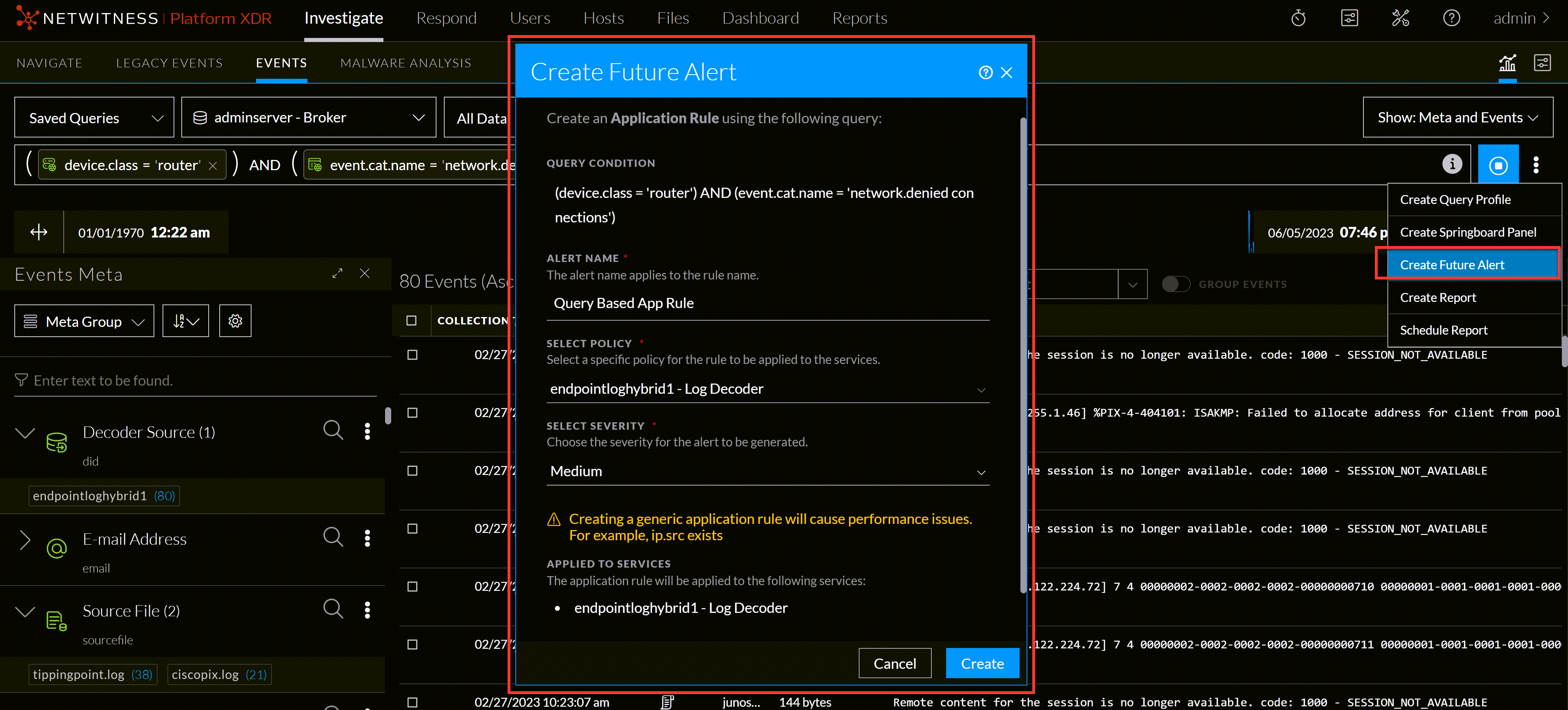This screenshot has height=710, width=1568.
Task: Open the Select Policy dropdown
Action: (767, 389)
